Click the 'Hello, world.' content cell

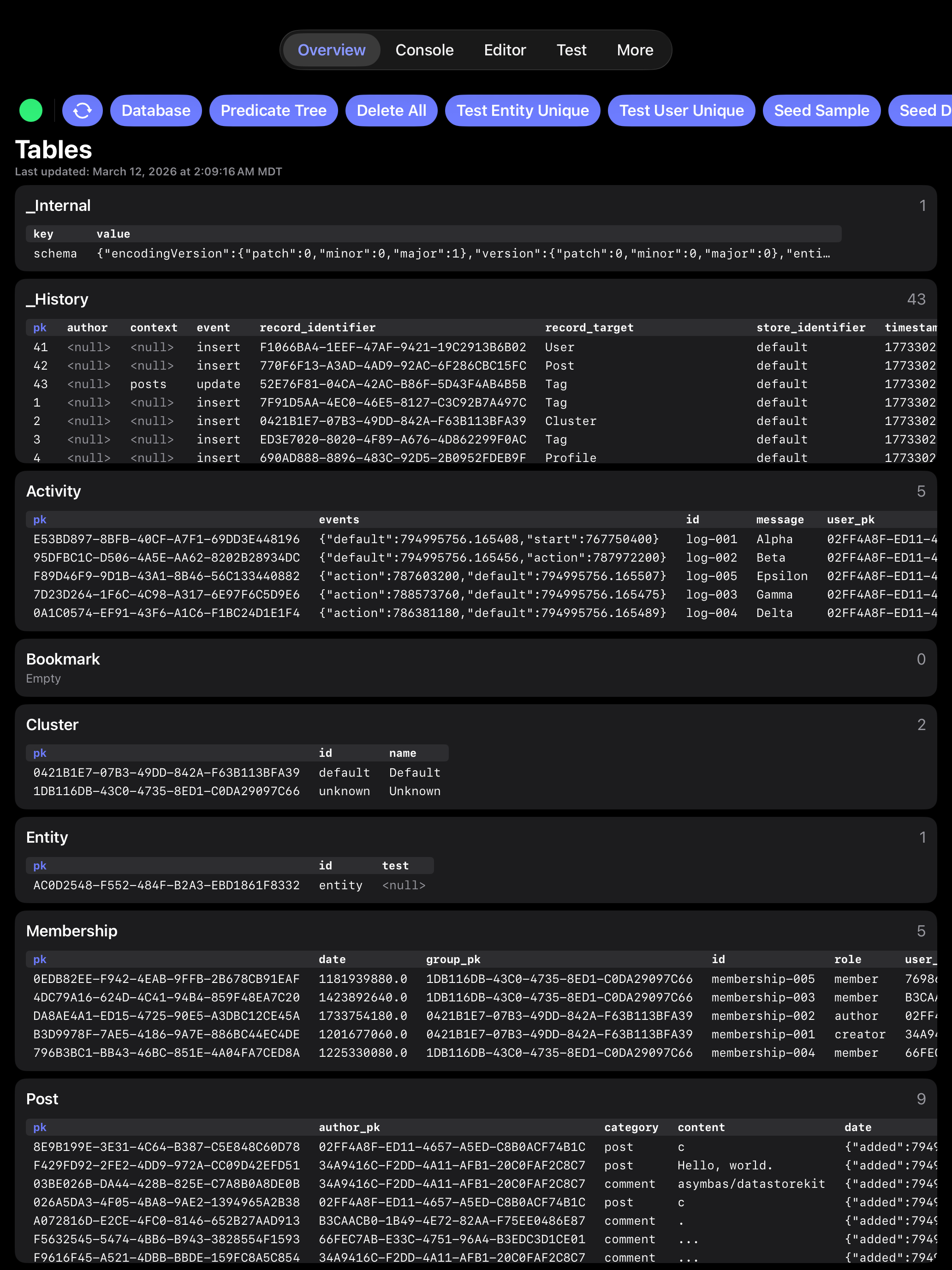(x=726, y=1166)
